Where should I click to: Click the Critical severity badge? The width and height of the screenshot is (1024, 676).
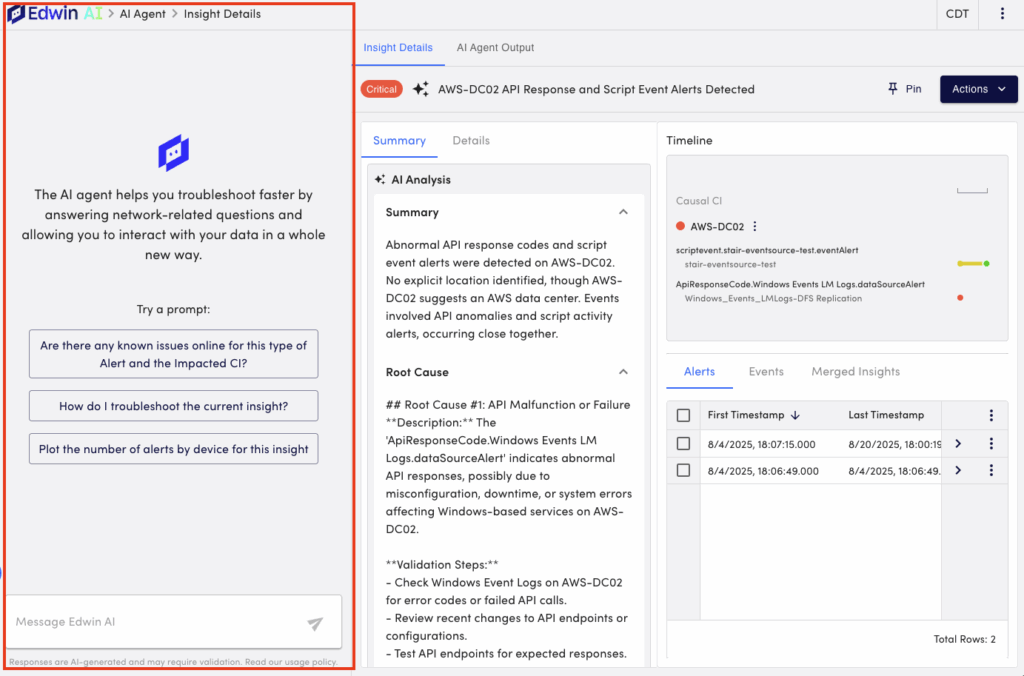[381, 89]
